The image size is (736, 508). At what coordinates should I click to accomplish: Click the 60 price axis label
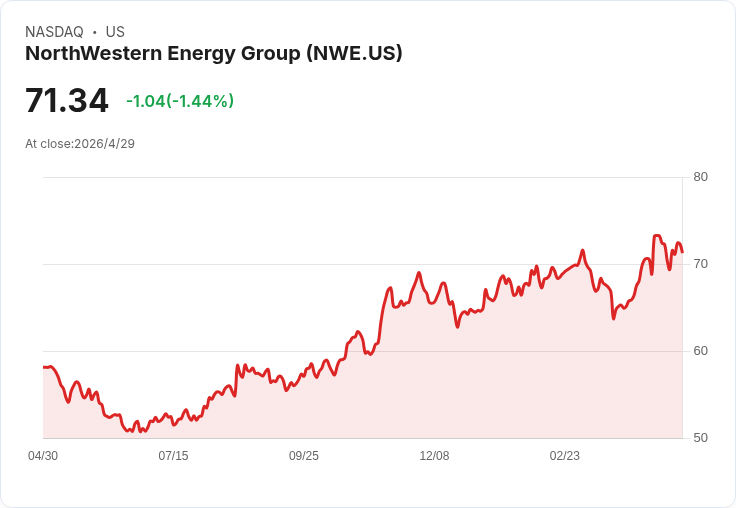pos(700,351)
